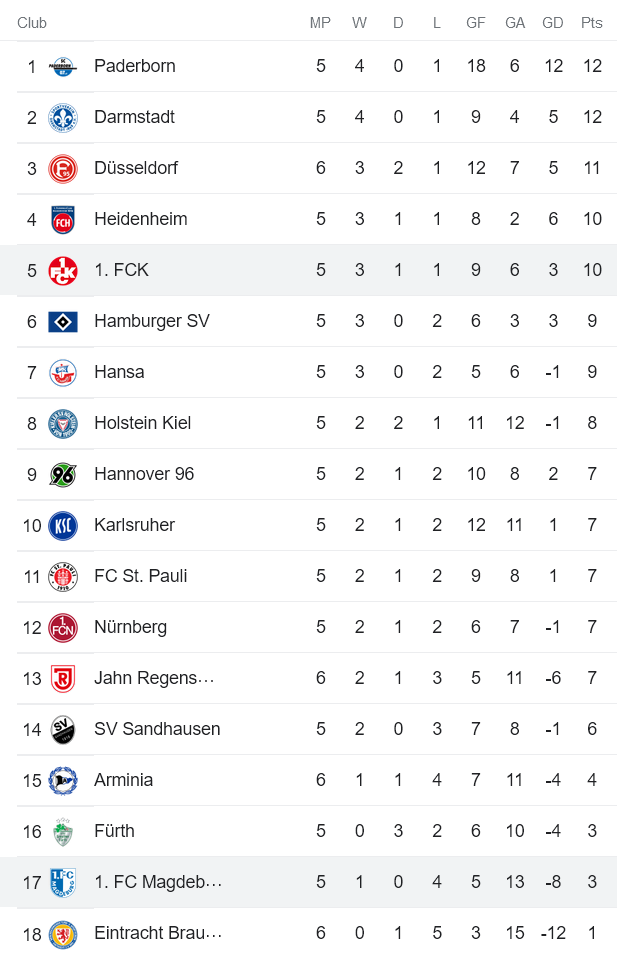This screenshot has width=617, height=962.
Task: Sort the table by Pts column
Action: click(x=592, y=22)
